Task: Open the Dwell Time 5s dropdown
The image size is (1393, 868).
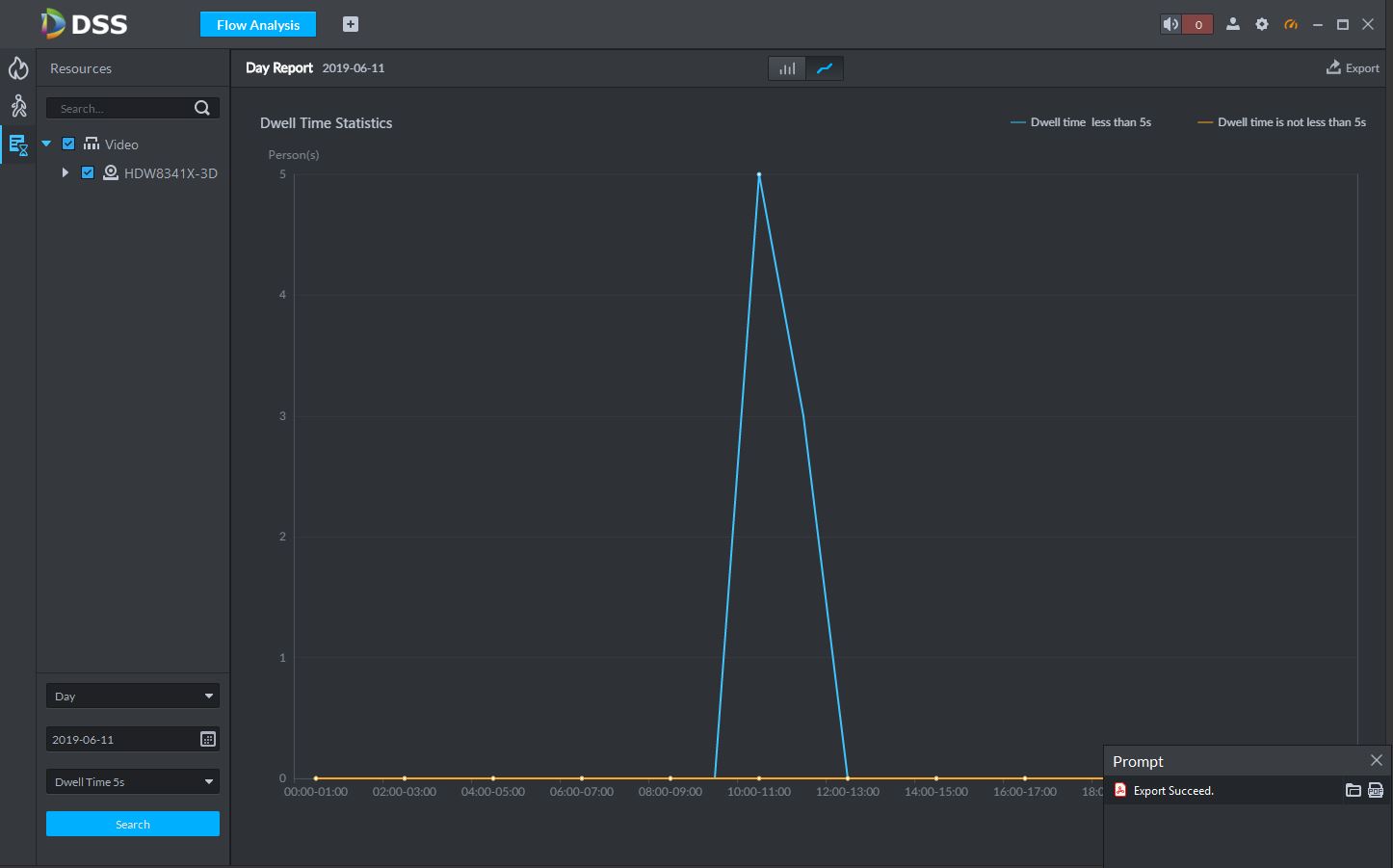Action: (133, 782)
